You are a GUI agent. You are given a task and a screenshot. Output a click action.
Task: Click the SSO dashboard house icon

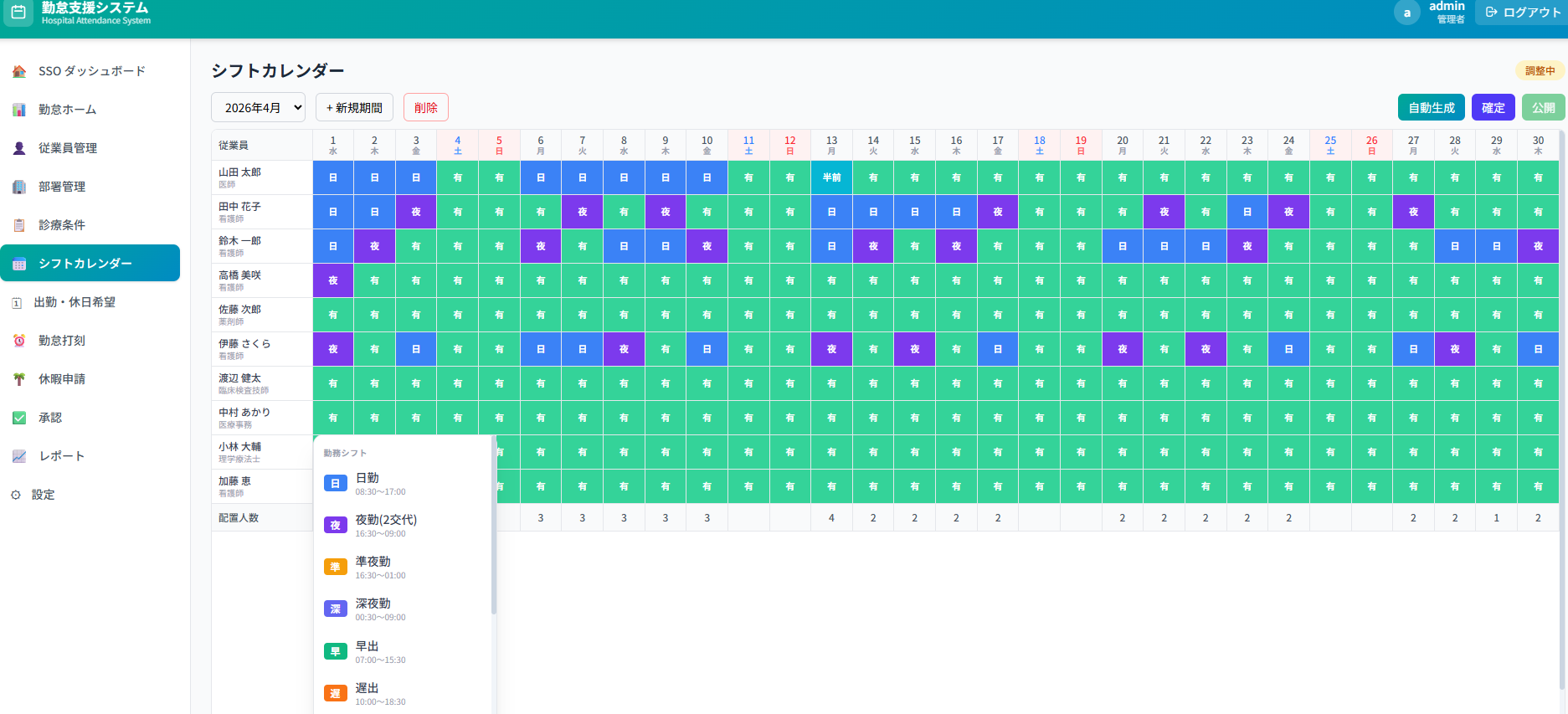(19, 71)
